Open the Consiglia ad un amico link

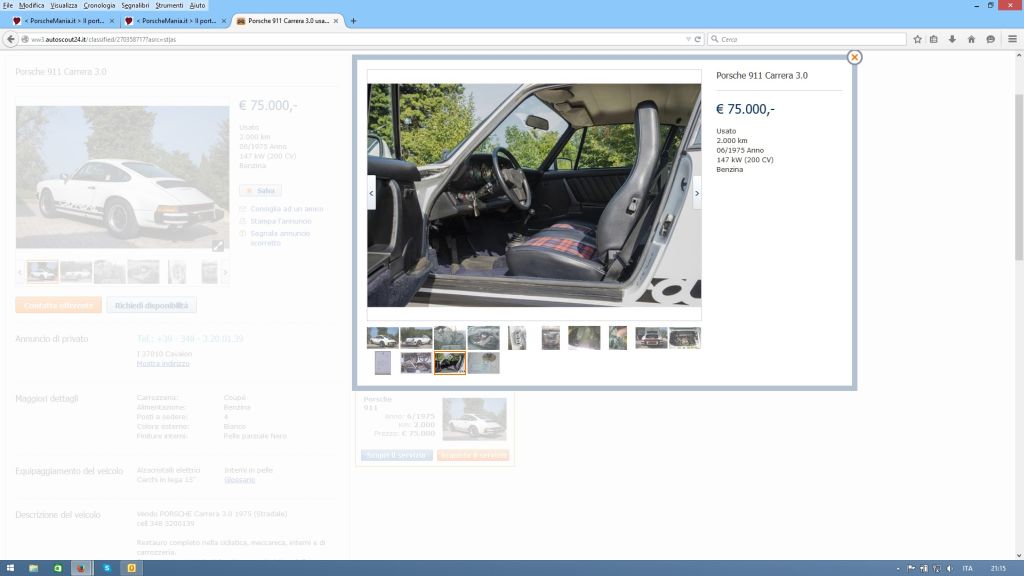287,209
